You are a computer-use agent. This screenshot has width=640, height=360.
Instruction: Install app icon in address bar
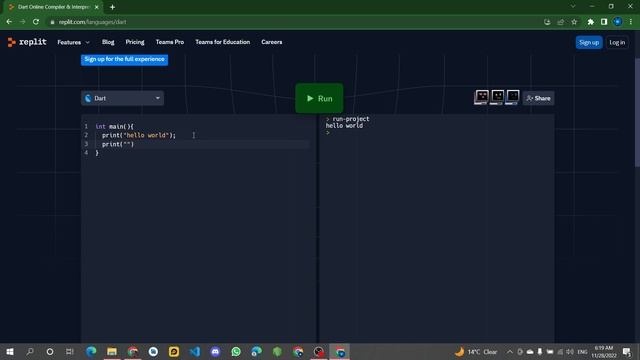pyautogui.click(x=547, y=22)
